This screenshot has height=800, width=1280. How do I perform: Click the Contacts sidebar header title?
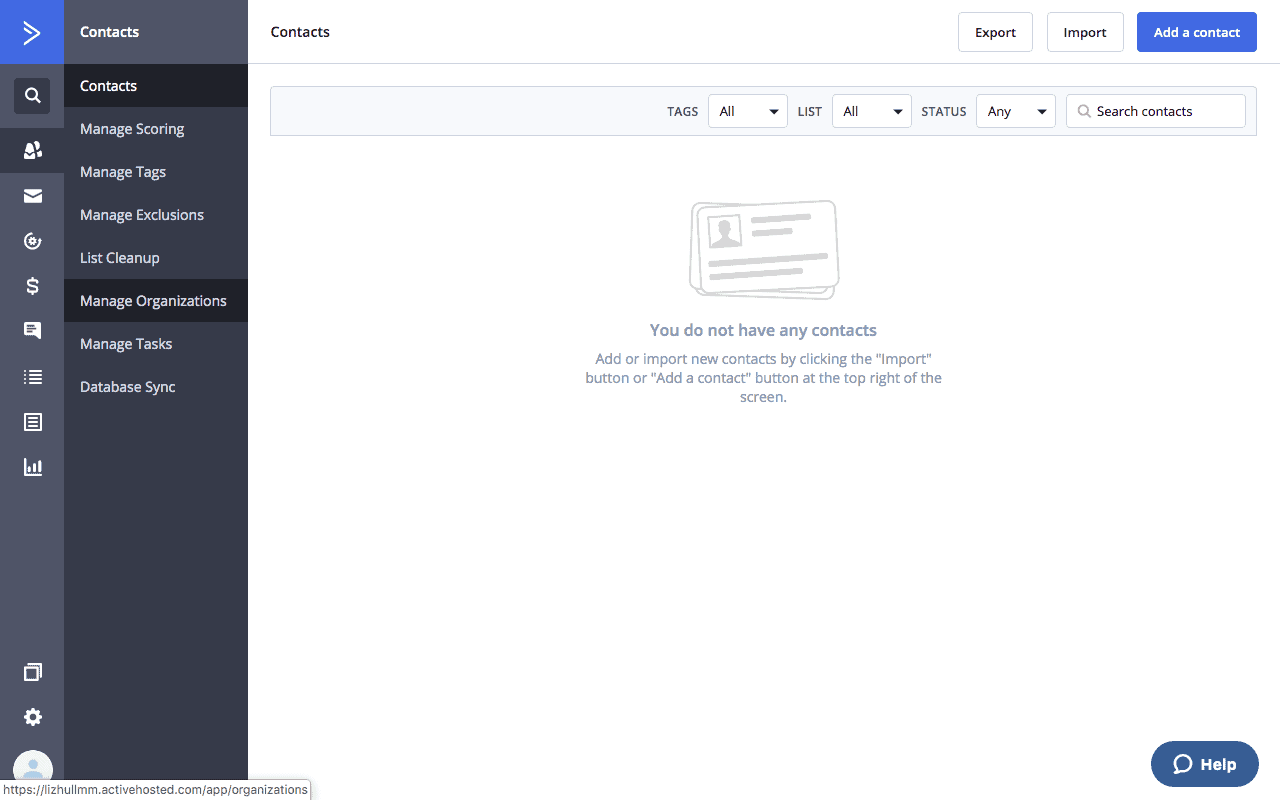[x=110, y=32]
